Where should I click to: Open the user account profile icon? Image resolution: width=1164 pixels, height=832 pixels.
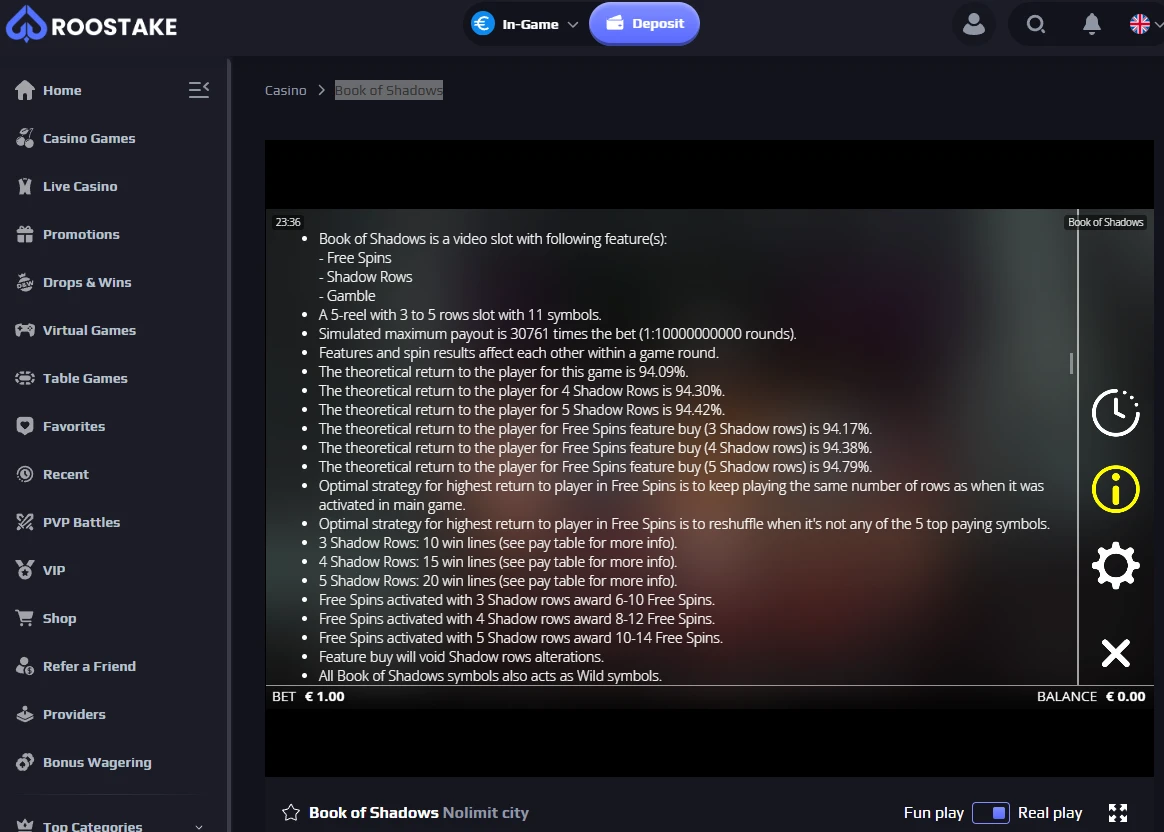point(973,24)
